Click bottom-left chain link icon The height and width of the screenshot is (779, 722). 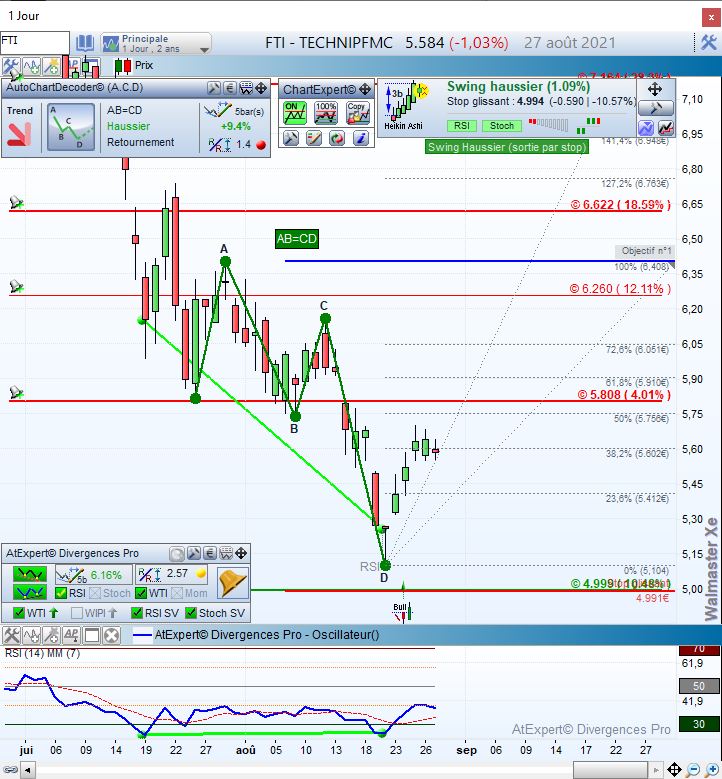(10, 770)
